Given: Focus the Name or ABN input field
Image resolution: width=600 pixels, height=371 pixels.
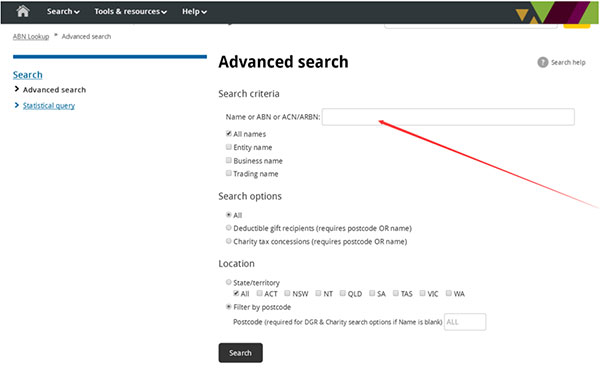Looking at the screenshot, I should coord(448,117).
